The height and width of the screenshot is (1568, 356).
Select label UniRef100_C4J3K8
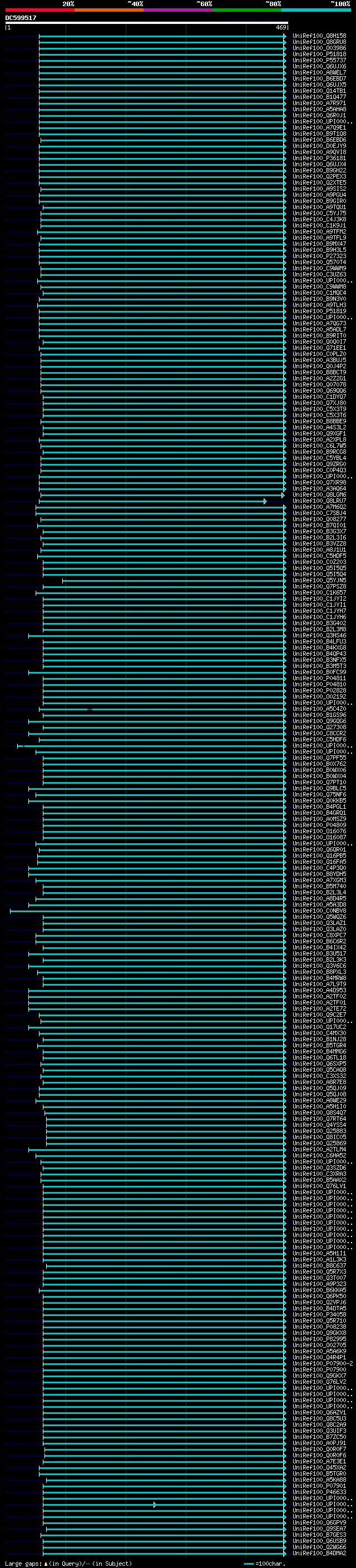tap(319, 219)
